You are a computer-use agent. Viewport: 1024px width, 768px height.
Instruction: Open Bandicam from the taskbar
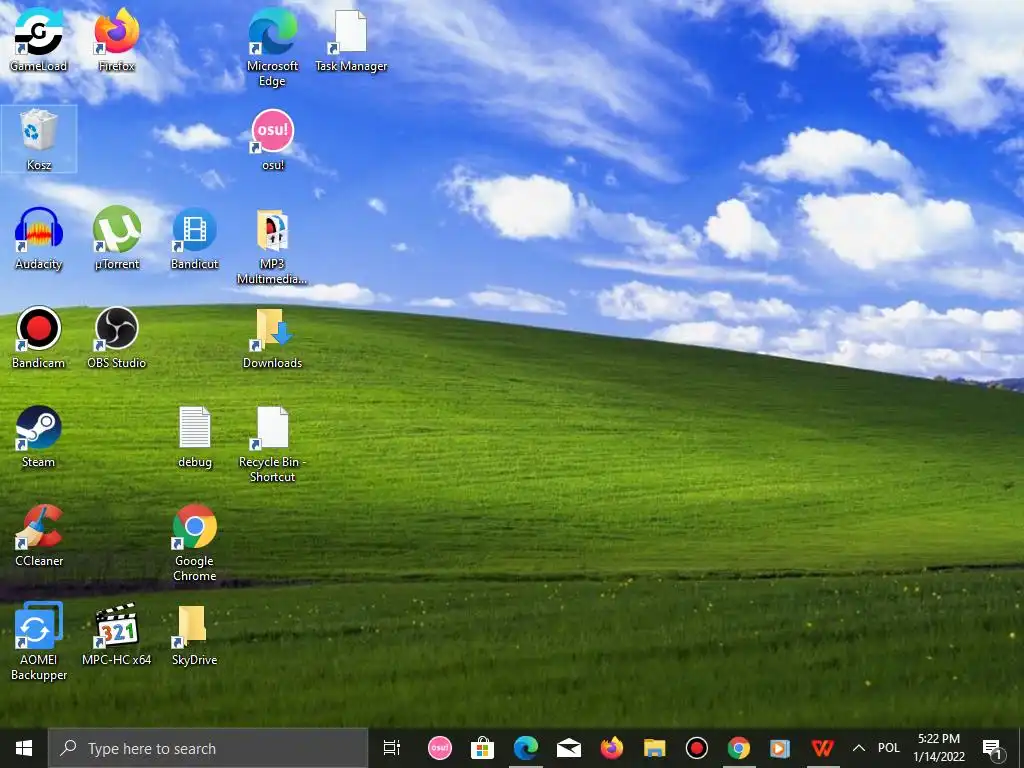pyautogui.click(x=697, y=748)
